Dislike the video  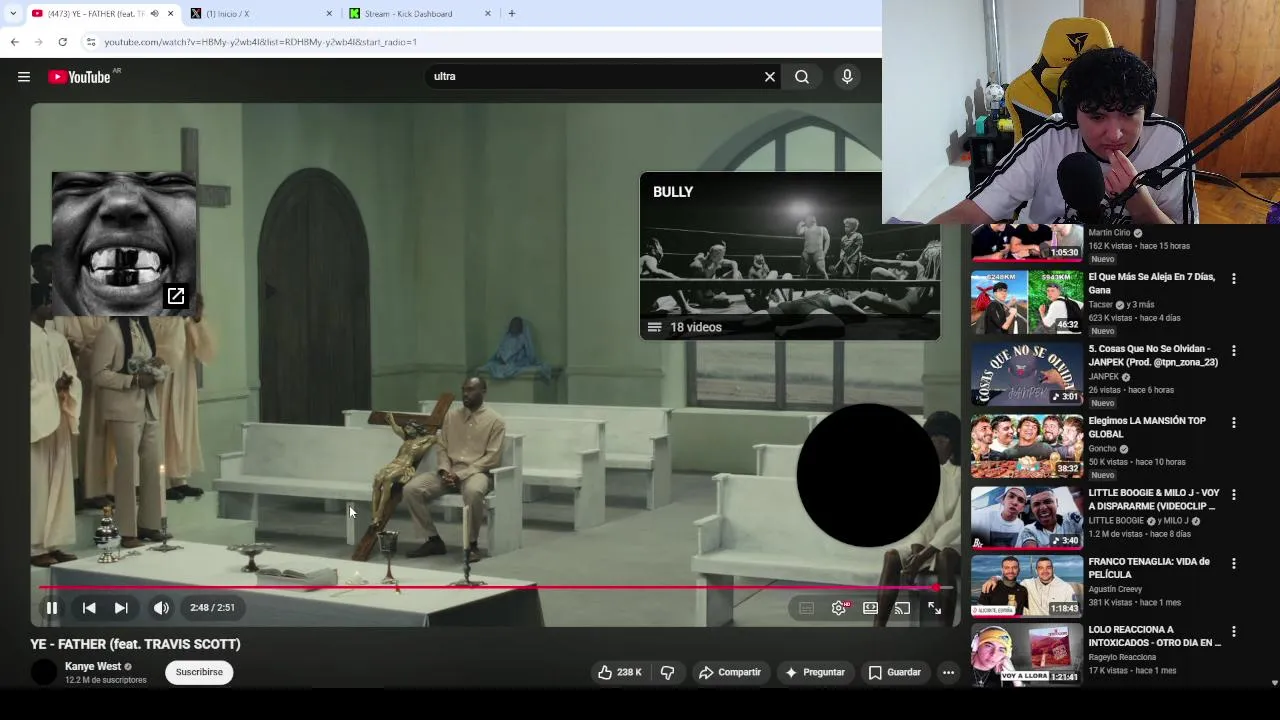click(x=667, y=672)
